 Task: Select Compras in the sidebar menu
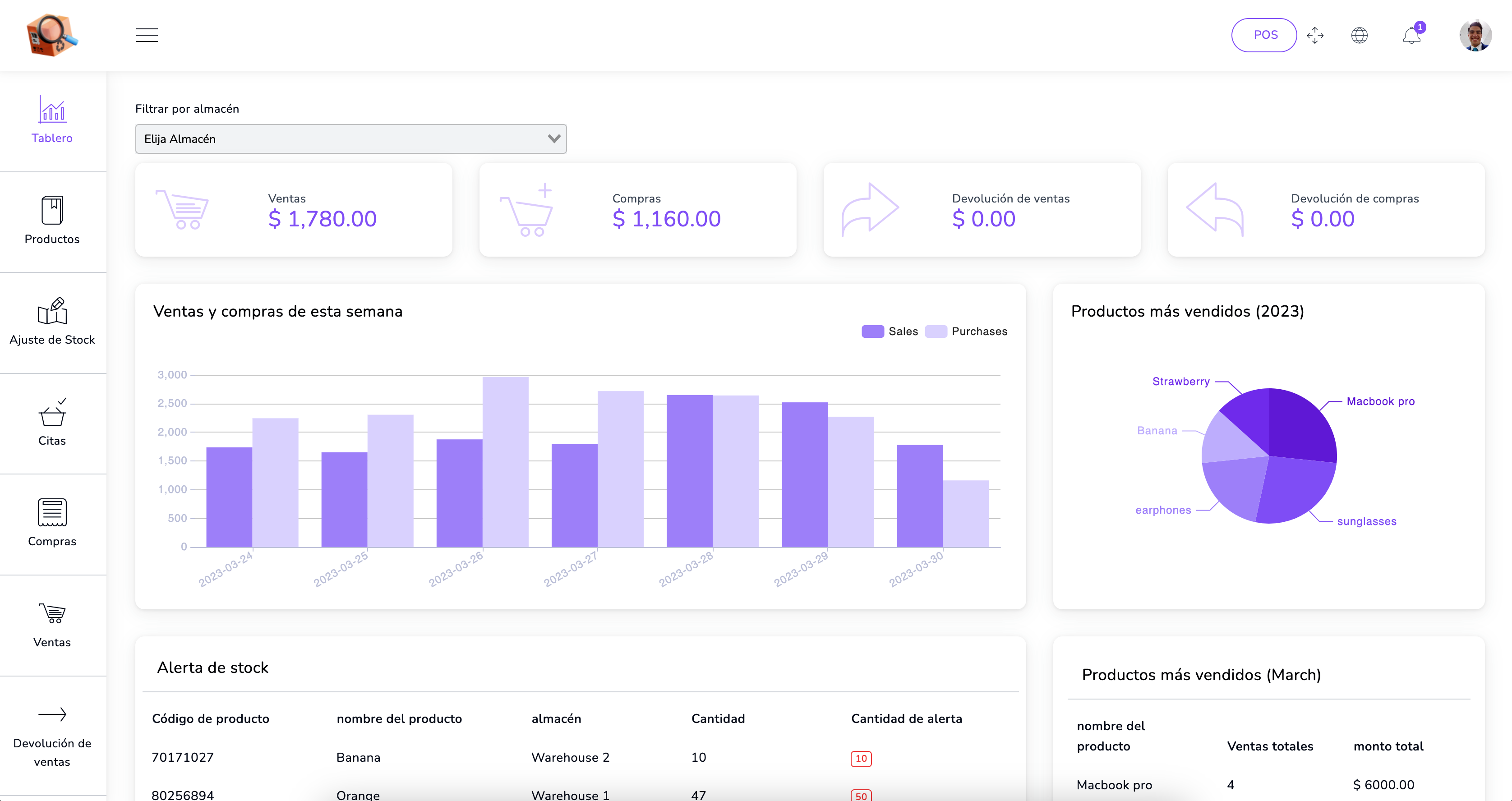coord(52,522)
